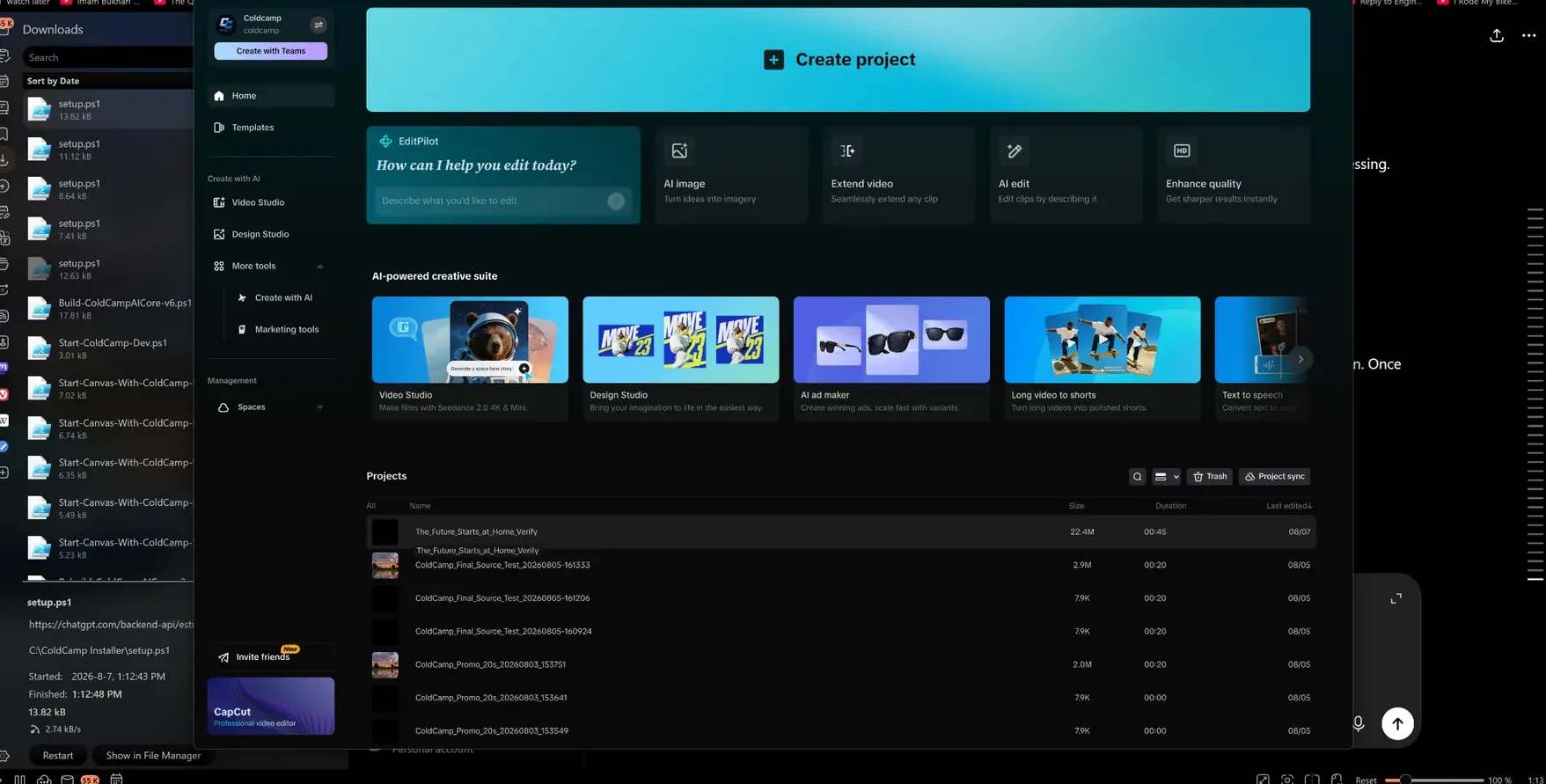
Task: Sort projects by Last edited
Action: [x=1289, y=506]
